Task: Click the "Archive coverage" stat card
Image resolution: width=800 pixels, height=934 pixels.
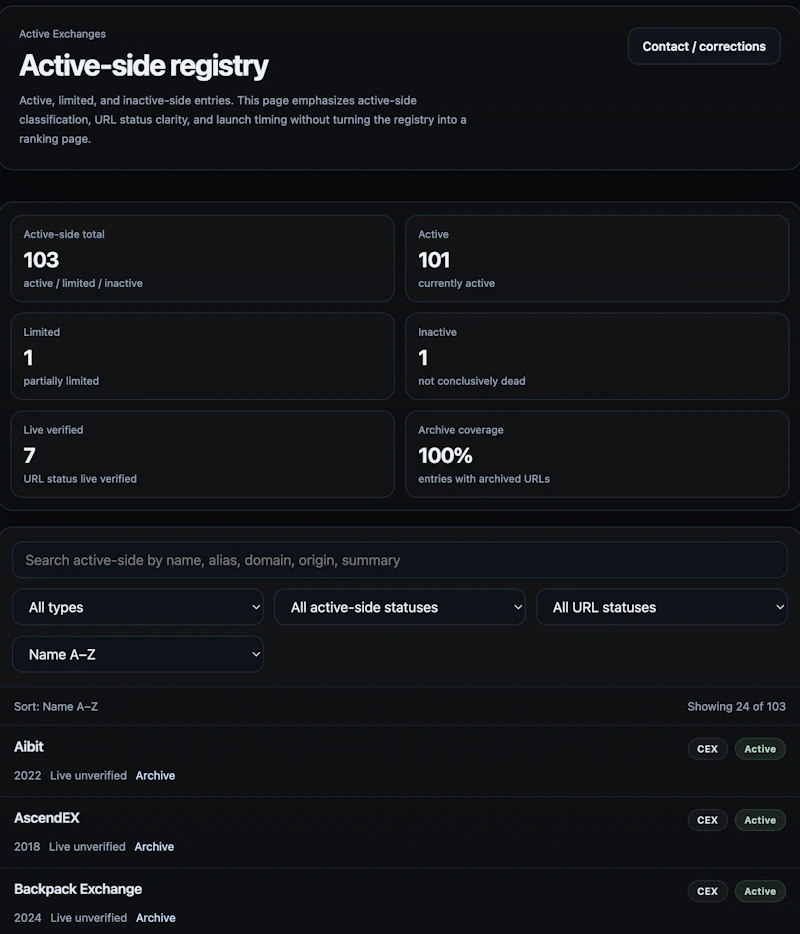Action: pos(596,453)
